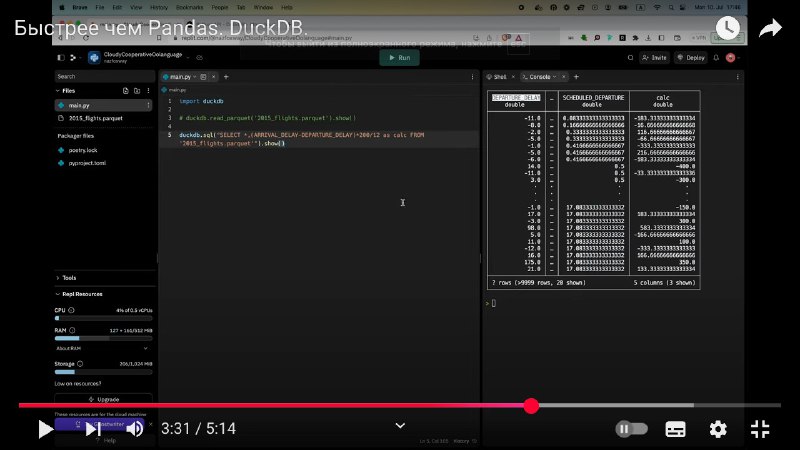800x450 pixels.
Task: Click the console prompt input
Action: point(493,304)
